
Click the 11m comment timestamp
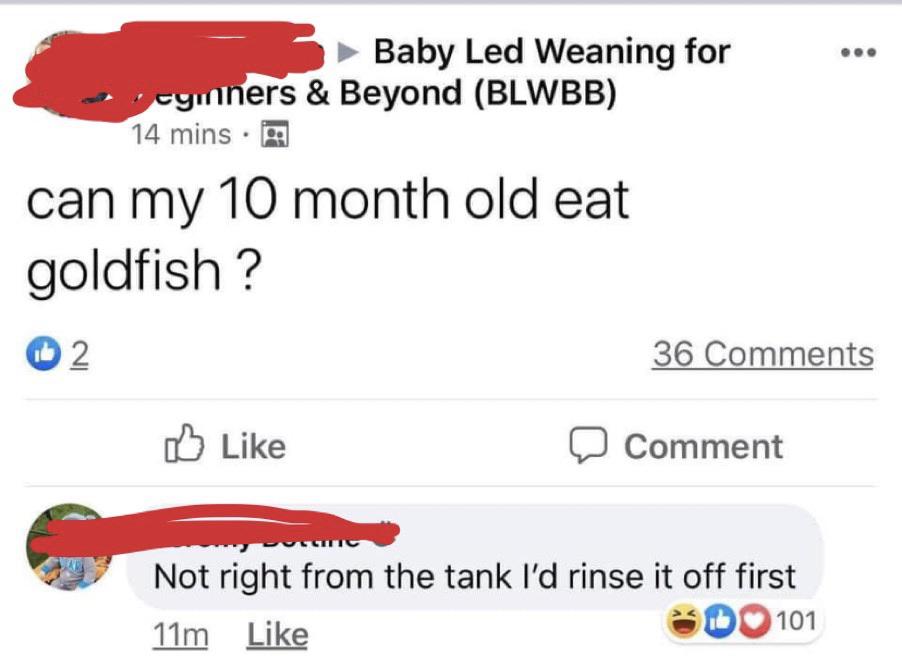(181, 633)
